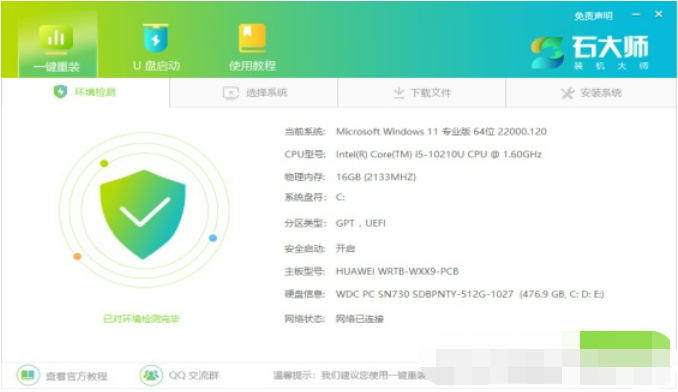Open the U盘启动 shield icon
678x392 pixels.
[x=156, y=38]
